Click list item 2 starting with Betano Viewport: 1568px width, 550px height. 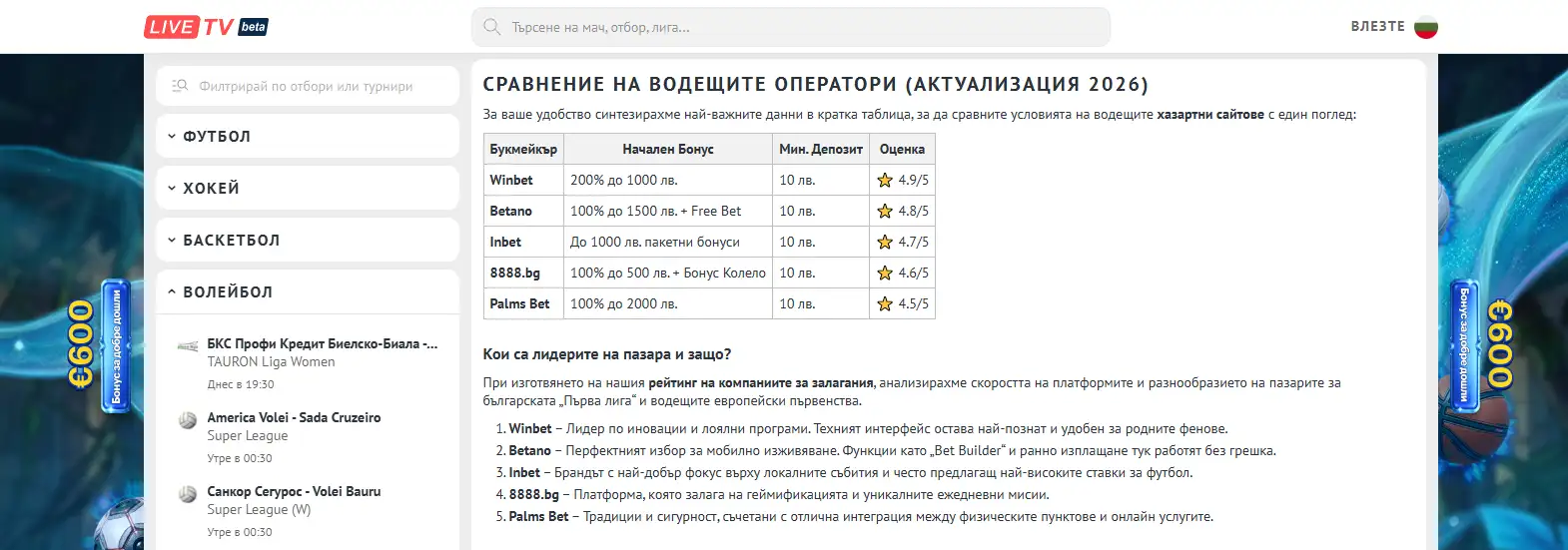tap(893, 450)
